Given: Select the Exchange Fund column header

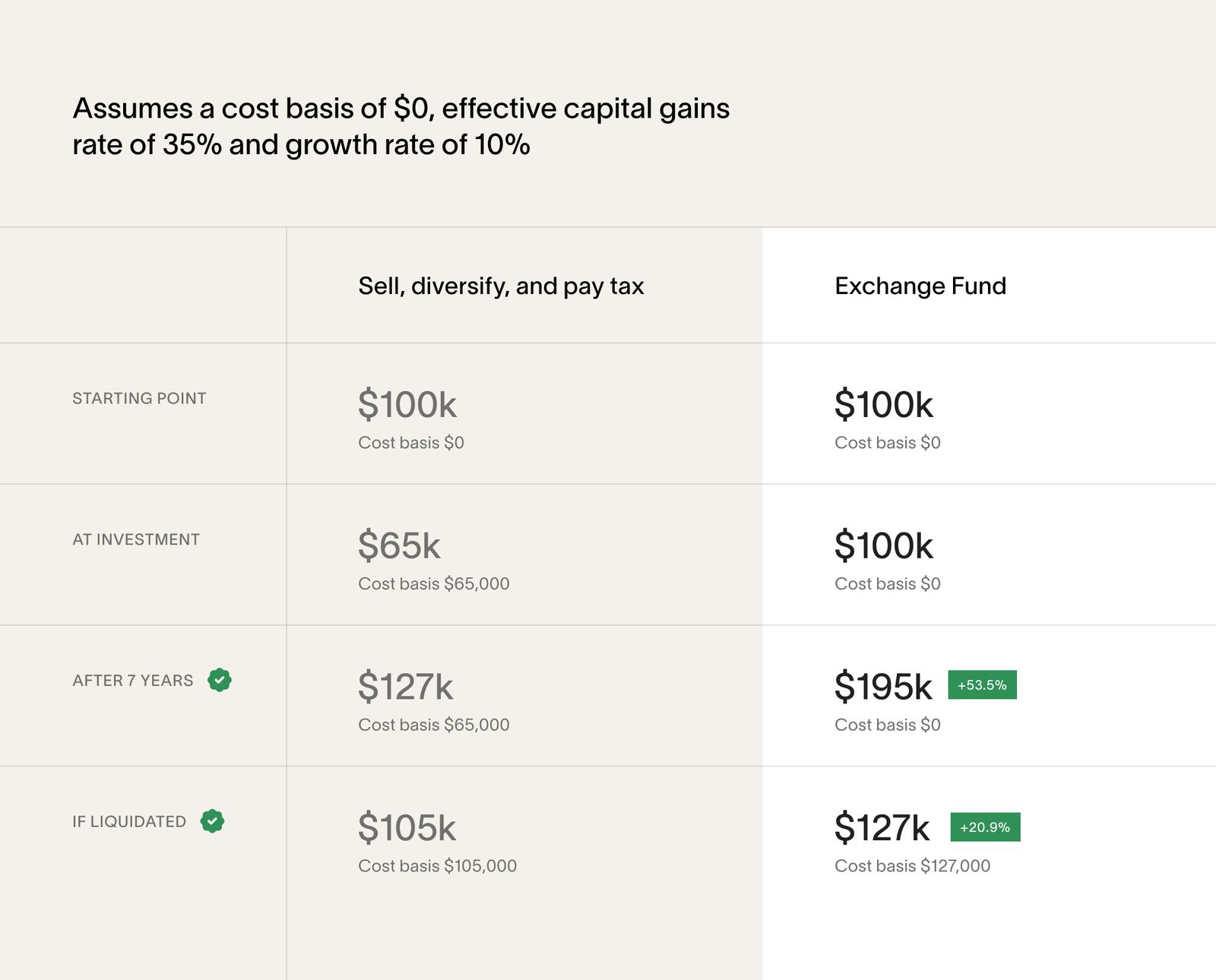Looking at the screenshot, I should click(x=920, y=286).
